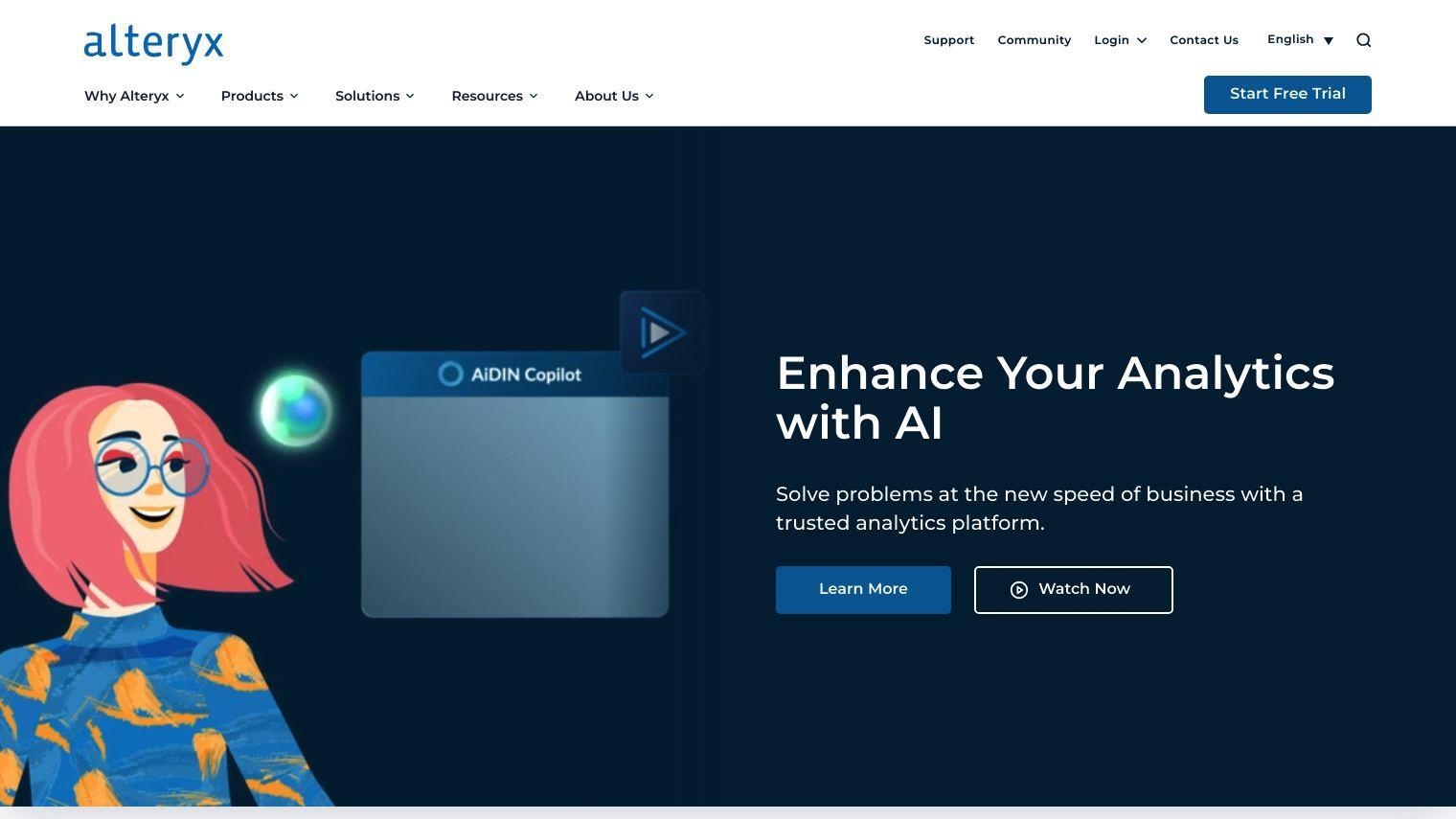Click the video play icon tile

(662, 332)
